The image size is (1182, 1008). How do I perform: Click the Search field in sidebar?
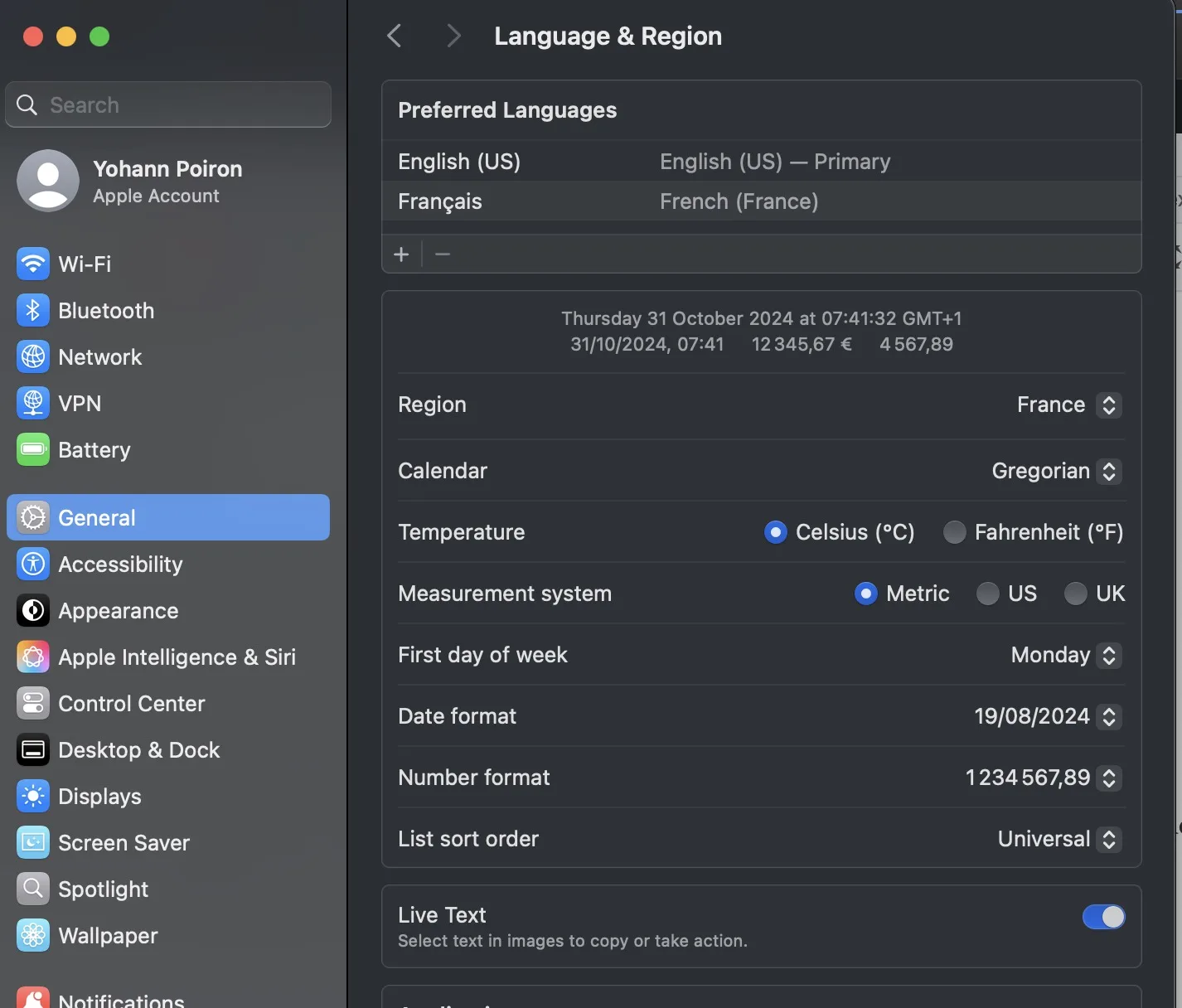168,105
